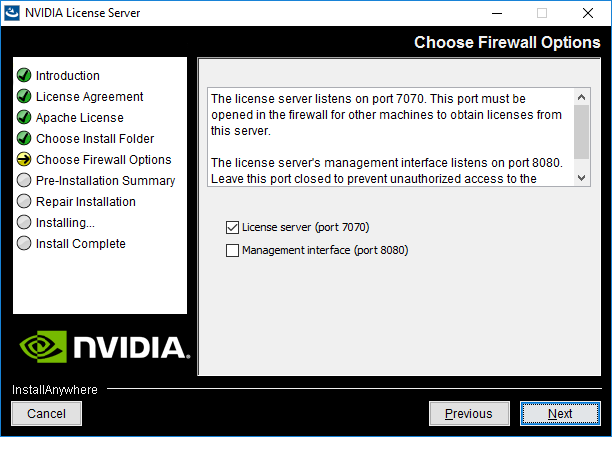614x460 pixels.
Task: Click the description text scrollbar thumb
Action: point(582,131)
